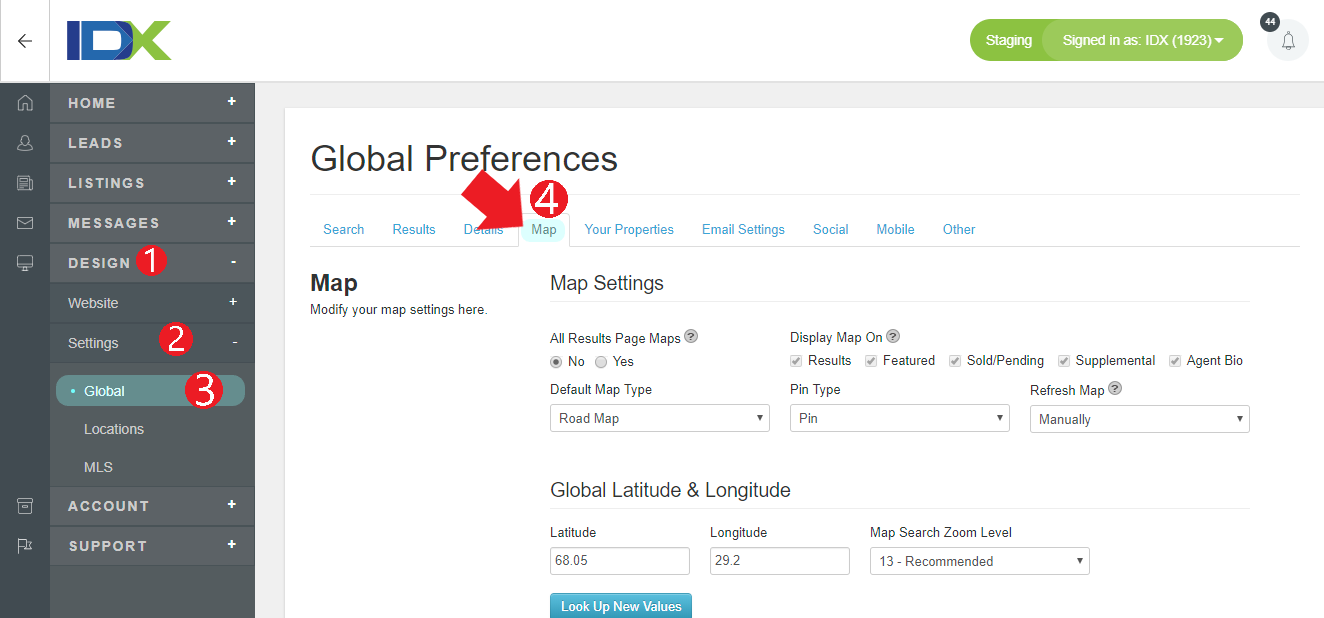1324x618 pixels.
Task: Select the Map tab
Action: pos(544,230)
